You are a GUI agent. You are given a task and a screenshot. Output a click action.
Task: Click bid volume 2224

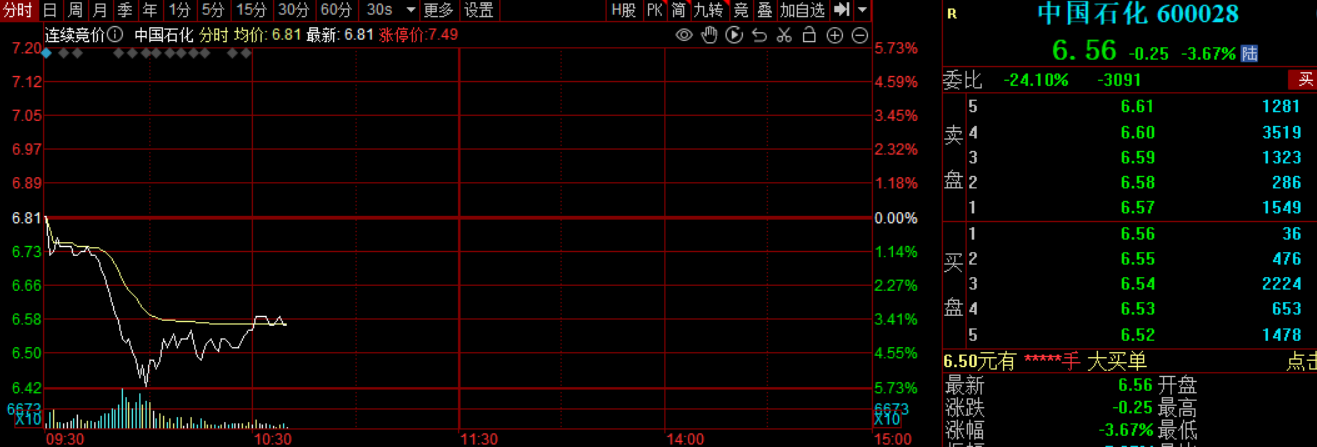(1282, 284)
